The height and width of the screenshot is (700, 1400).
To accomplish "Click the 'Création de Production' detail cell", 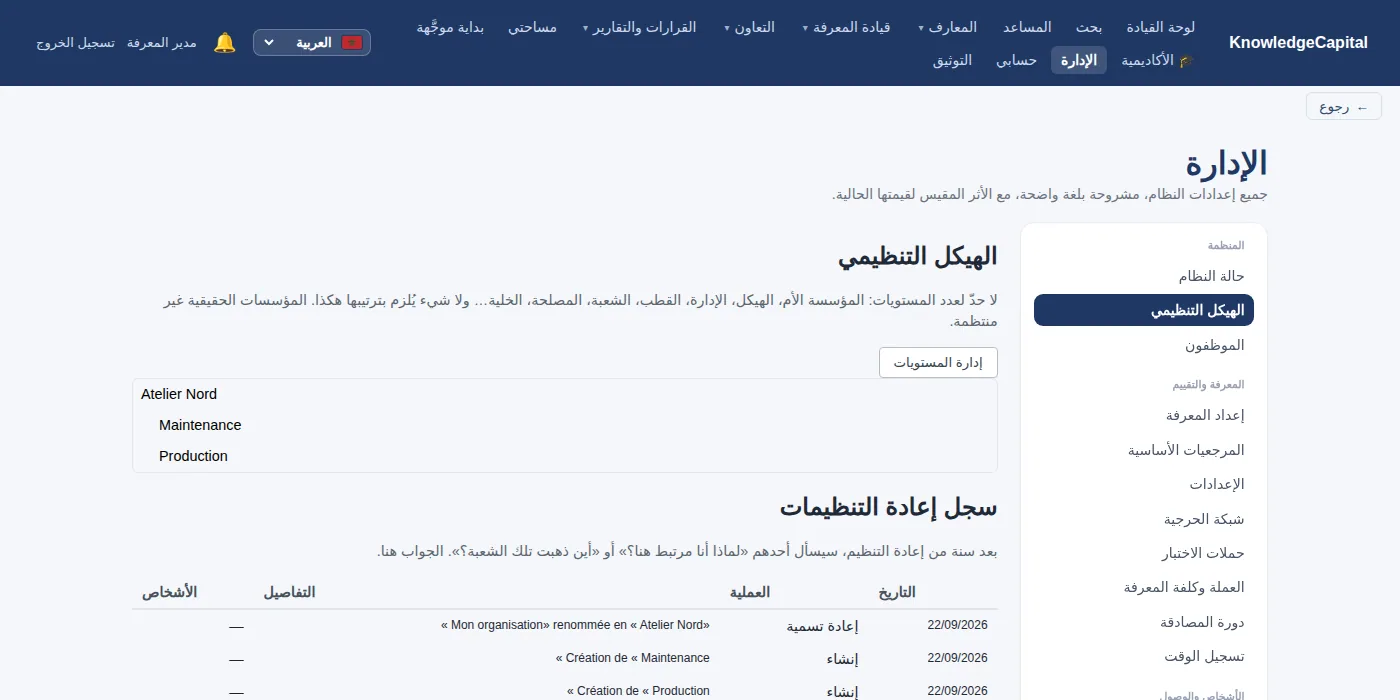I will [638, 691].
